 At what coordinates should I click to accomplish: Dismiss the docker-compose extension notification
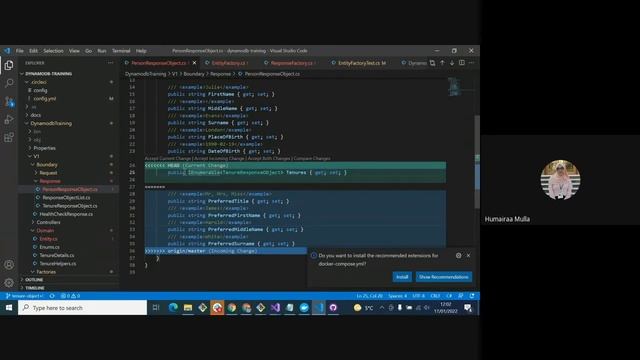click(x=469, y=256)
